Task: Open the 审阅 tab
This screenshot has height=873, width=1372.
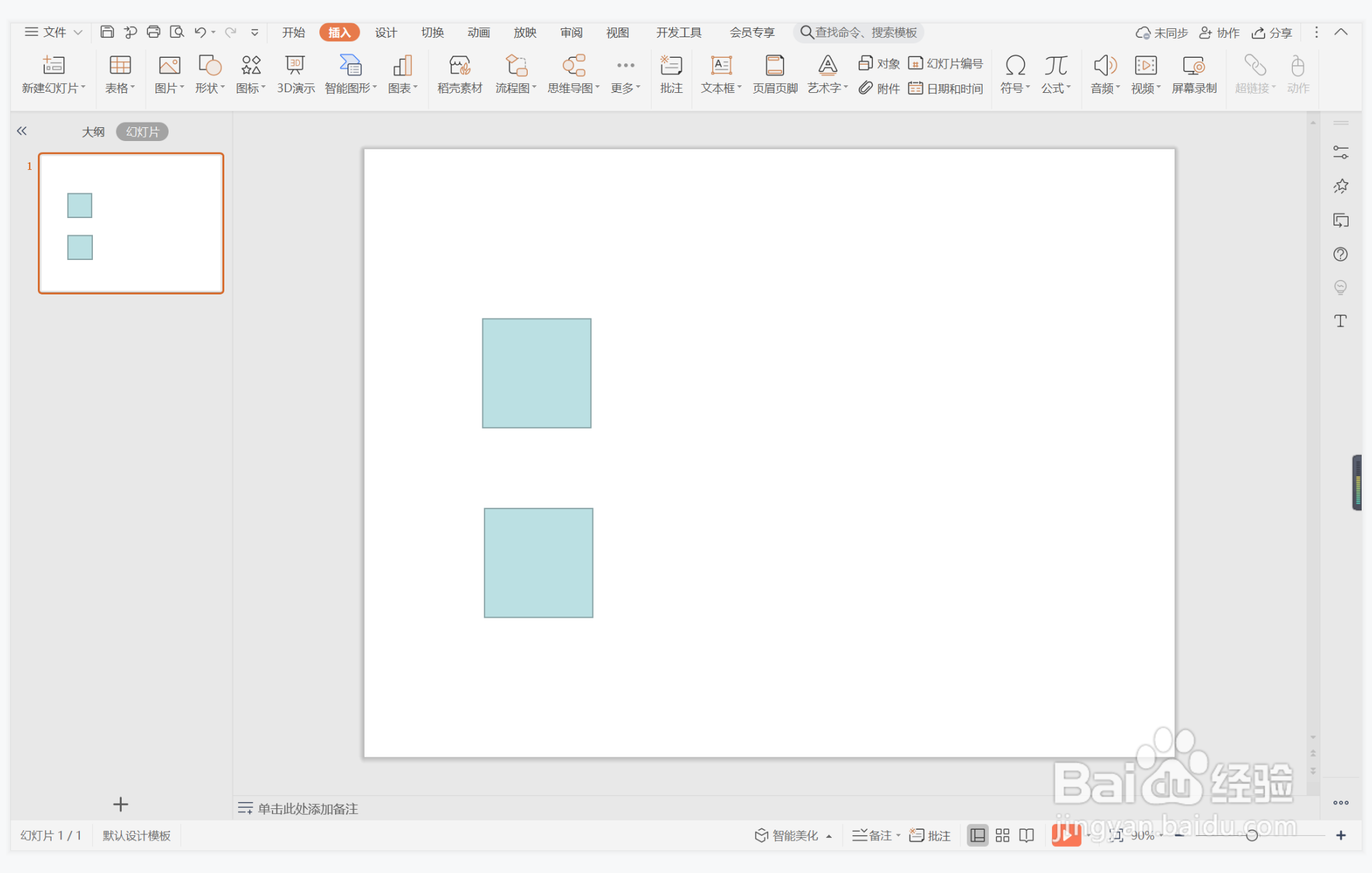Action: pyautogui.click(x=571, y=32)
